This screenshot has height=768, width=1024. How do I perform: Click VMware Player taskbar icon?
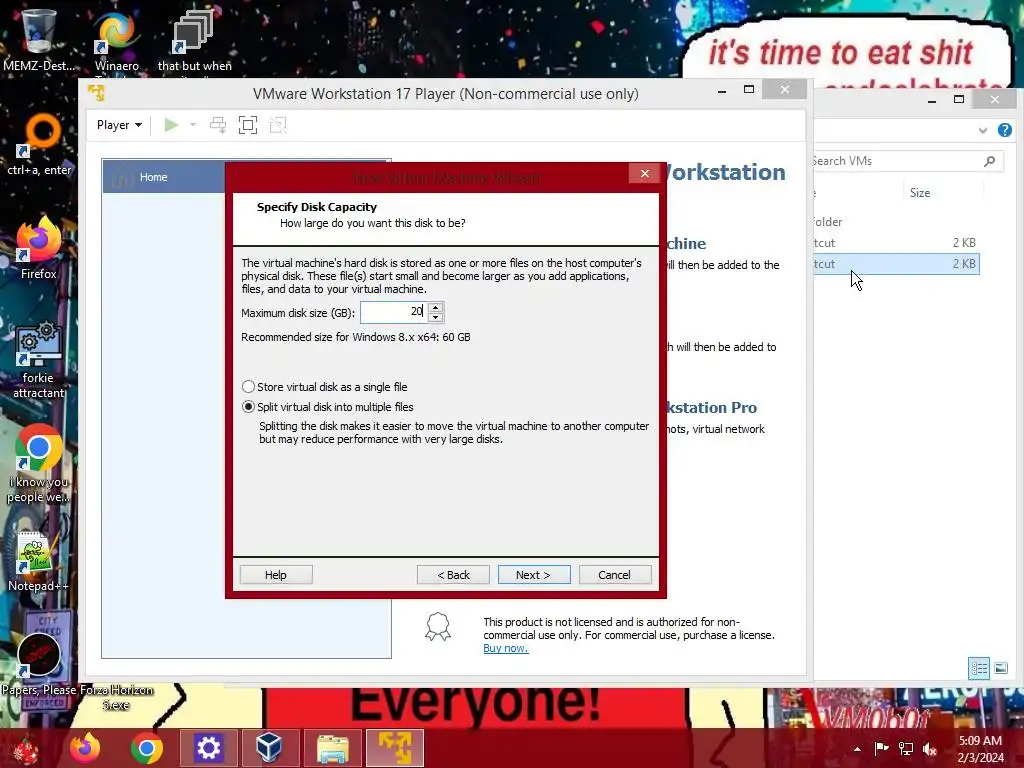click(x=395, y=748)
